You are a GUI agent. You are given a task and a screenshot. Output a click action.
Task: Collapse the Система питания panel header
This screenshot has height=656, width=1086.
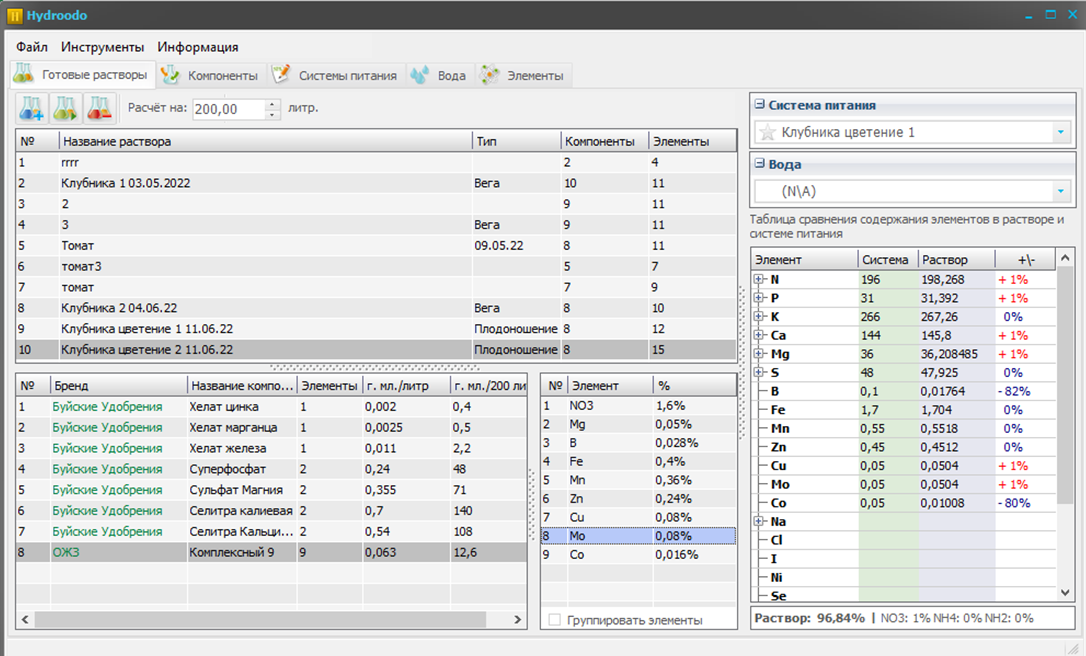pos(760,105)
